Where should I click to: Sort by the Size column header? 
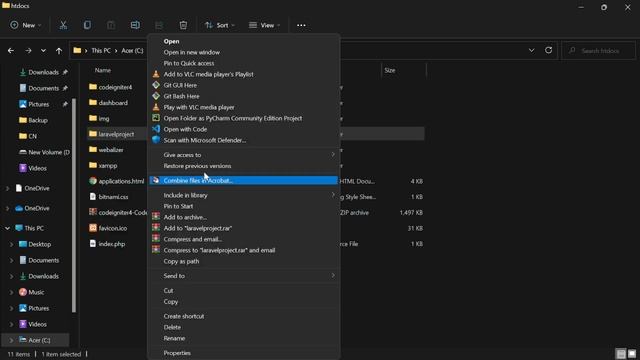click(x=390, y=70)
